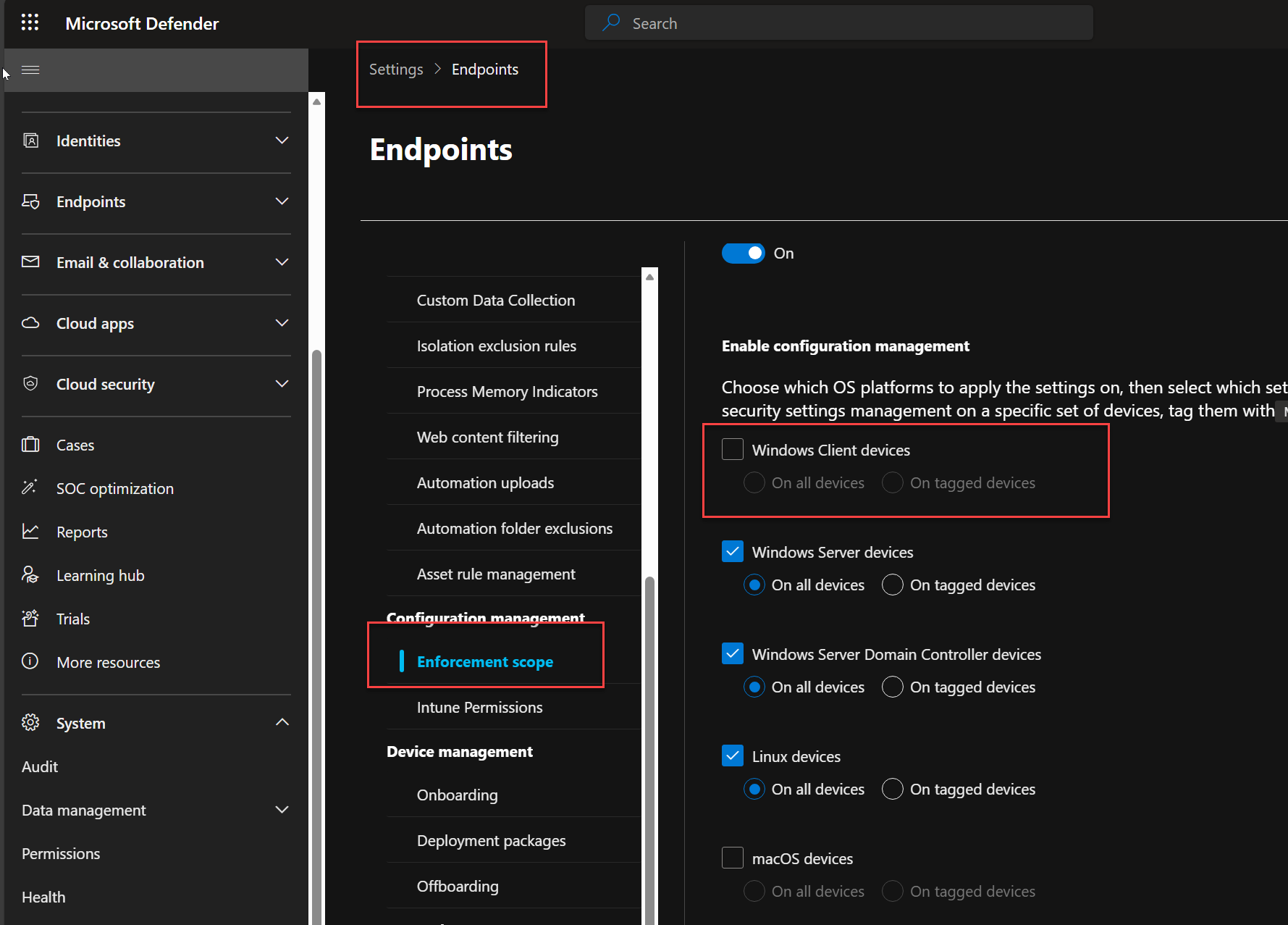Click the search magnifier icon
Viewport: 1288px width, 925px height.
tap(611, 23)
